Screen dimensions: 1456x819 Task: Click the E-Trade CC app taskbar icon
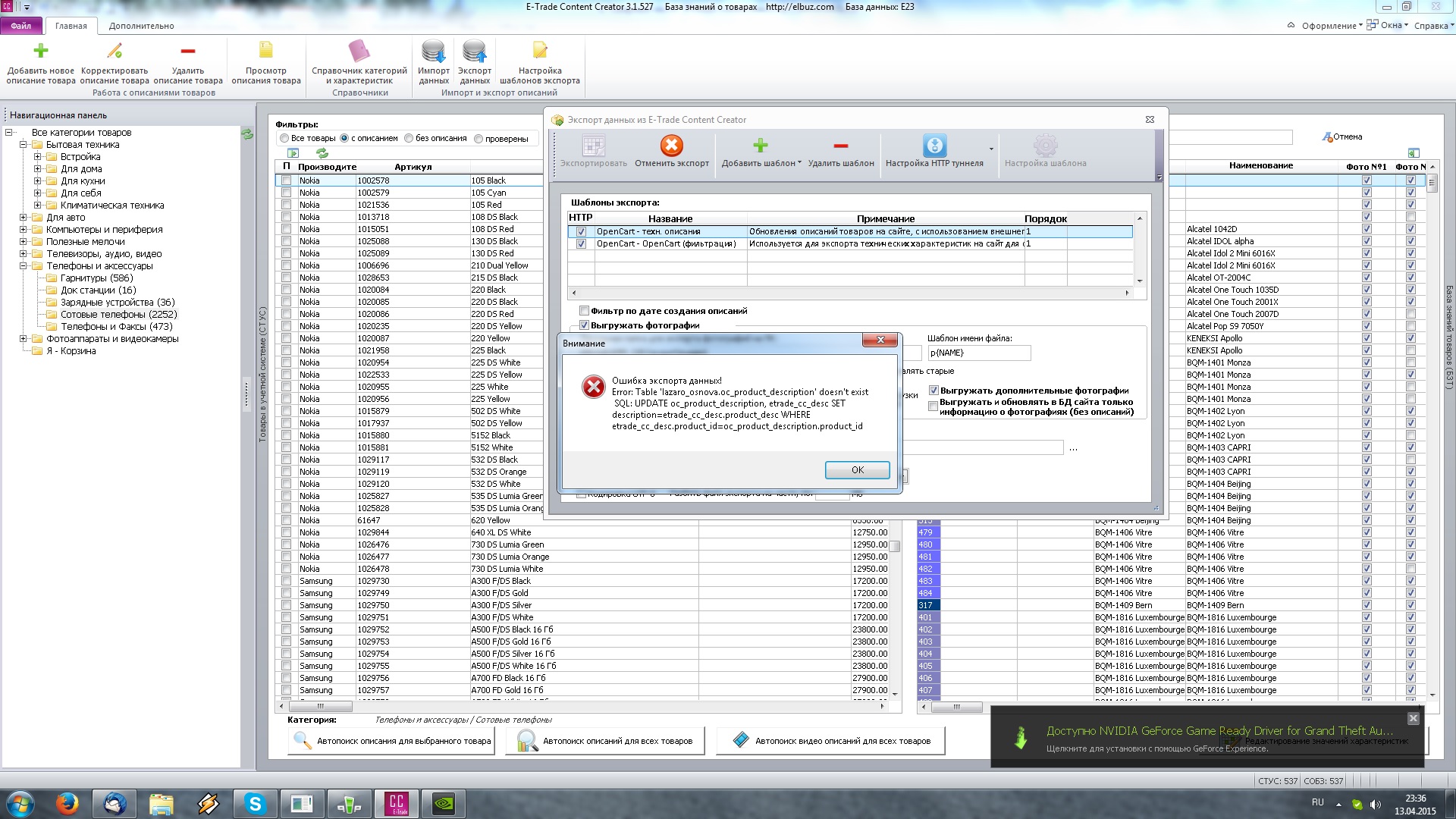tap(396, 803)
